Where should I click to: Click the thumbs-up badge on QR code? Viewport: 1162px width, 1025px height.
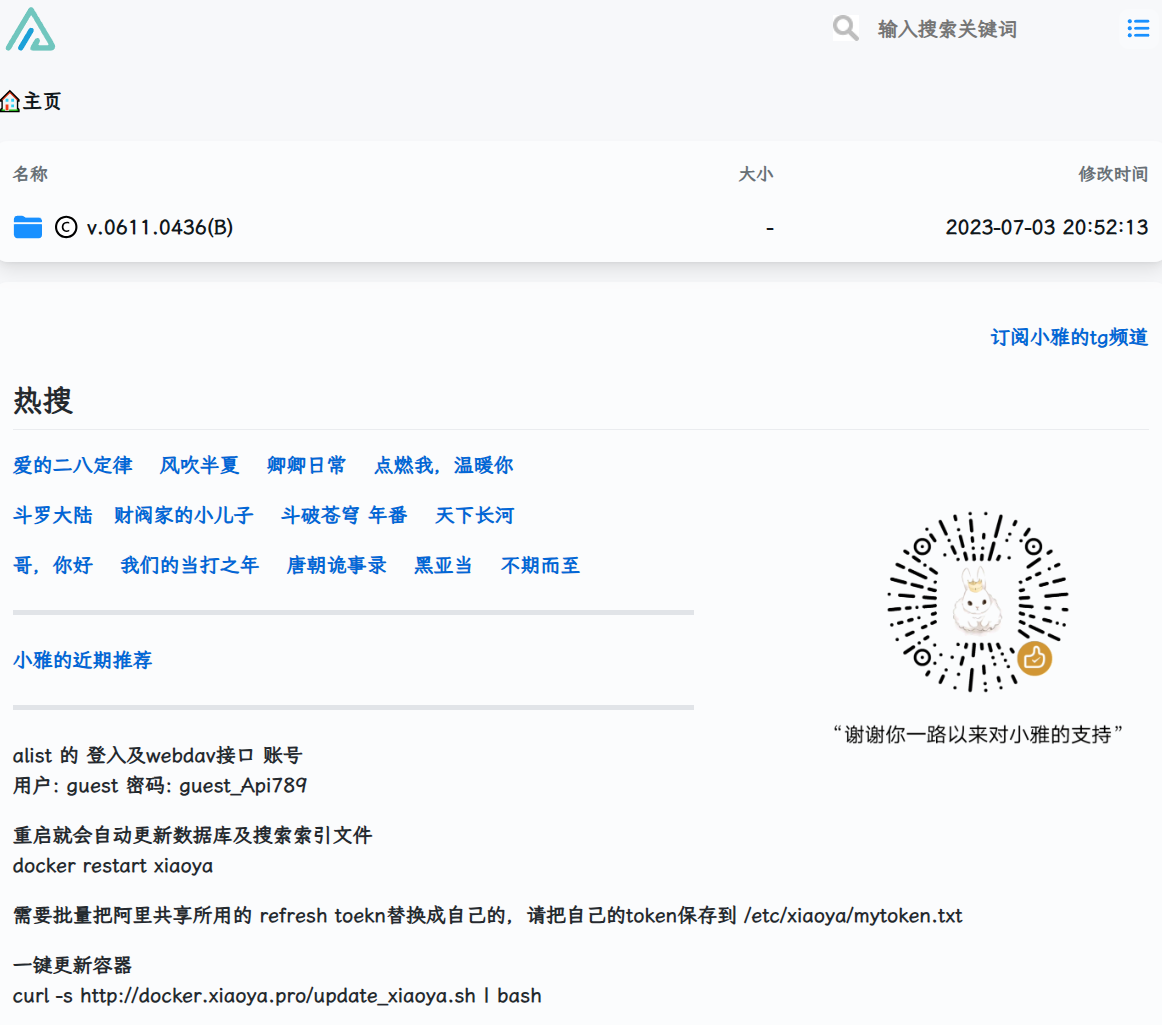point(1035,658)
